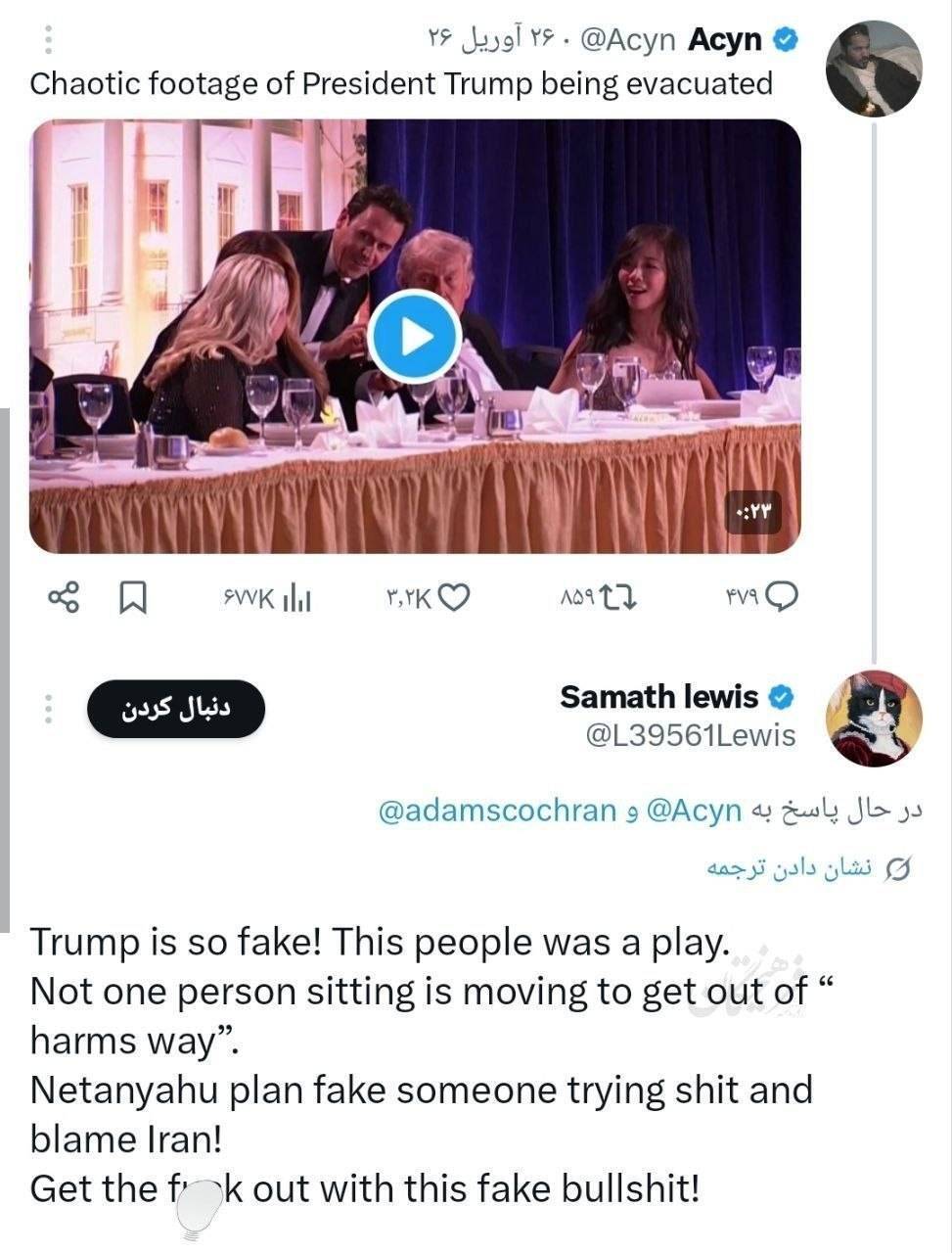The width and height of the screenshot is (952, 1253).
Task: Play the video in Acyn's post
Action: pos(416,338)
